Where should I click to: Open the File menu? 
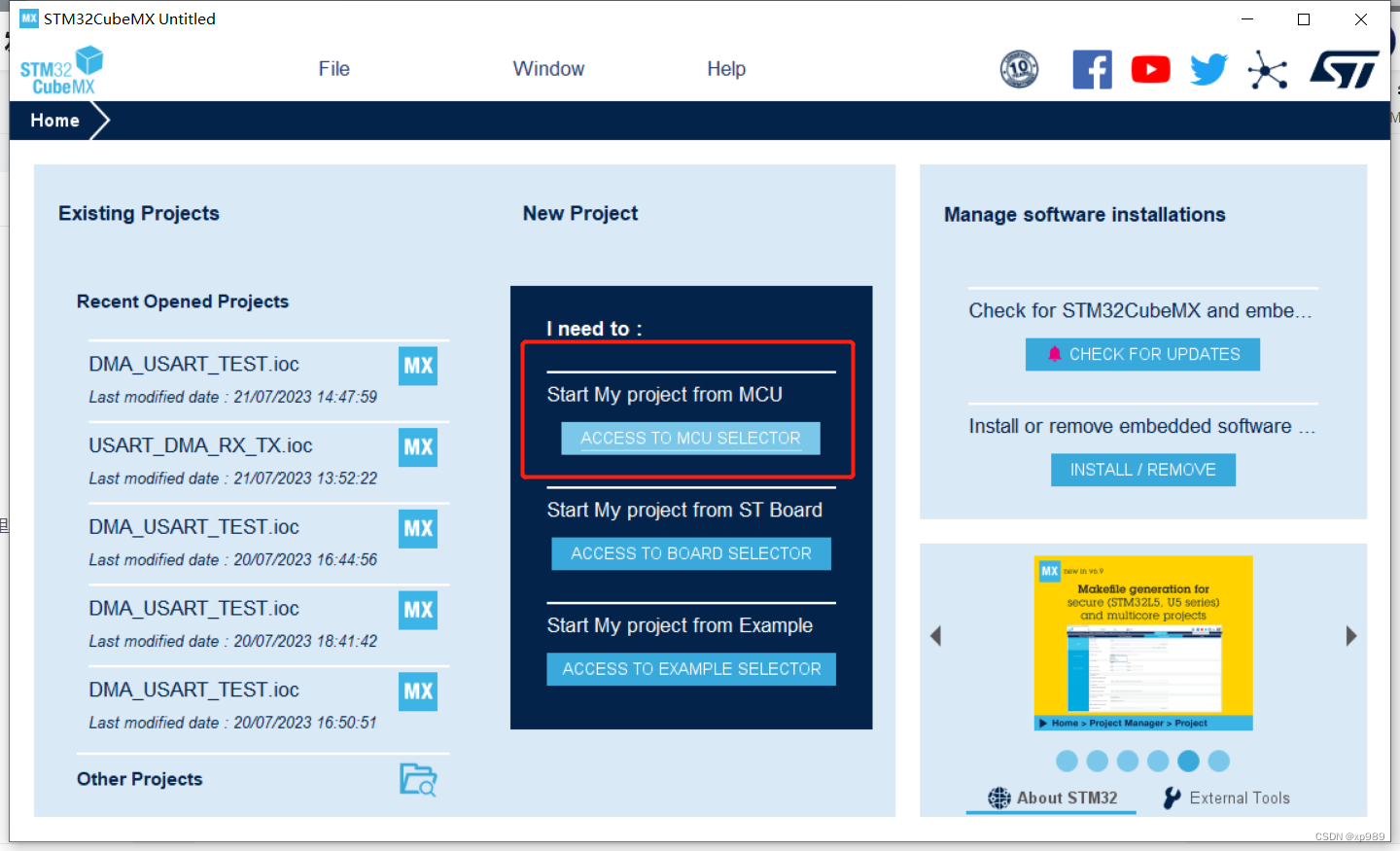(x=333, y=69)
